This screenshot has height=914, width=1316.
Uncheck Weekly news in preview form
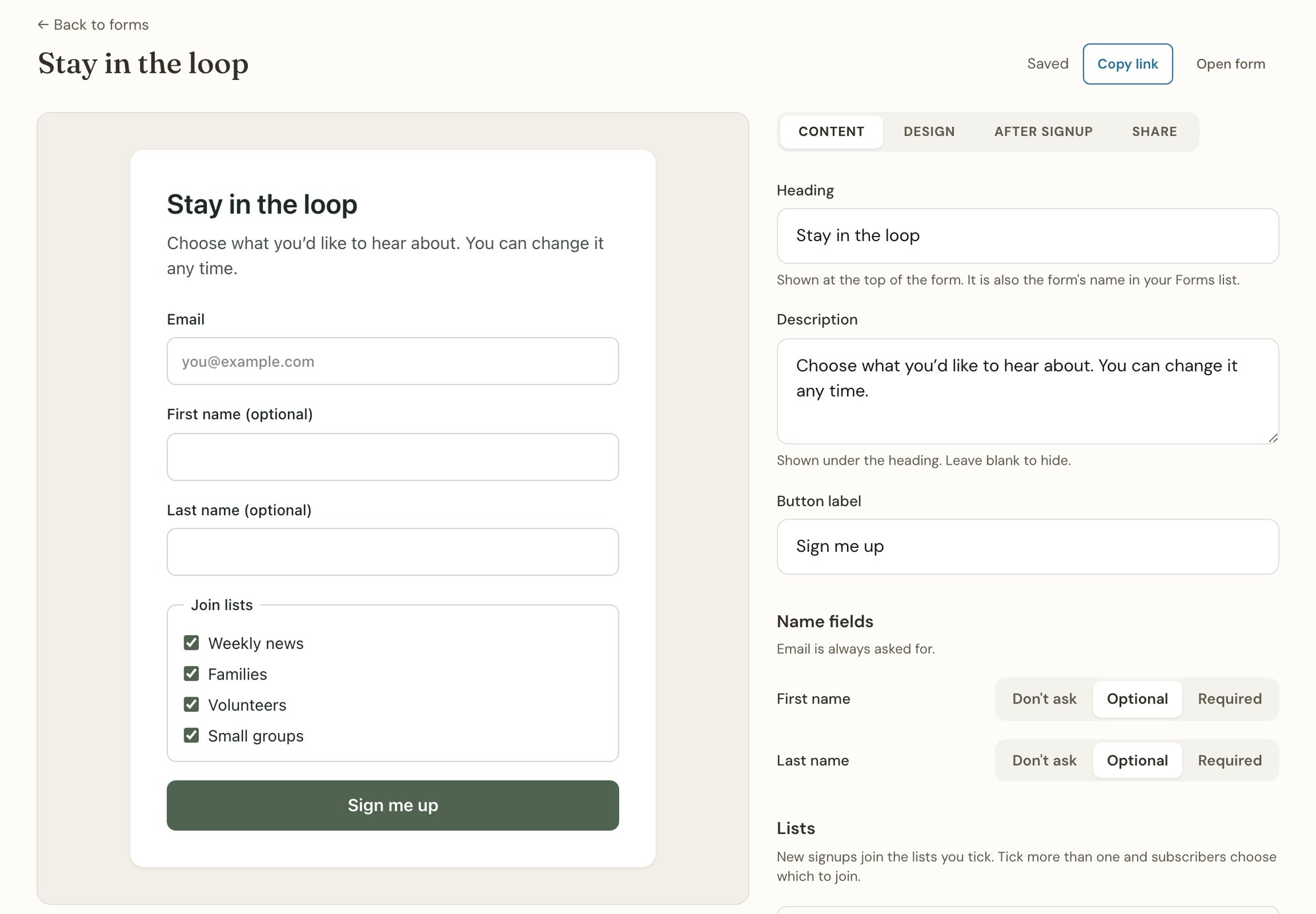(192, 643)
